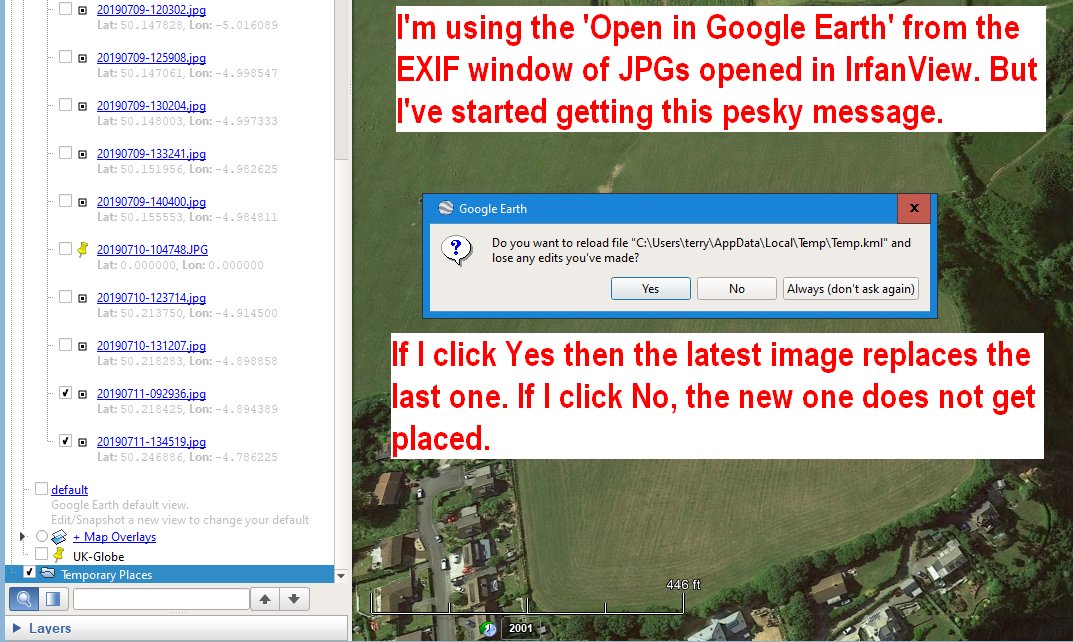The height and width of the screenshot is (642, 1073).
Task: Click inside the search input box
Action: pos(160,597)
